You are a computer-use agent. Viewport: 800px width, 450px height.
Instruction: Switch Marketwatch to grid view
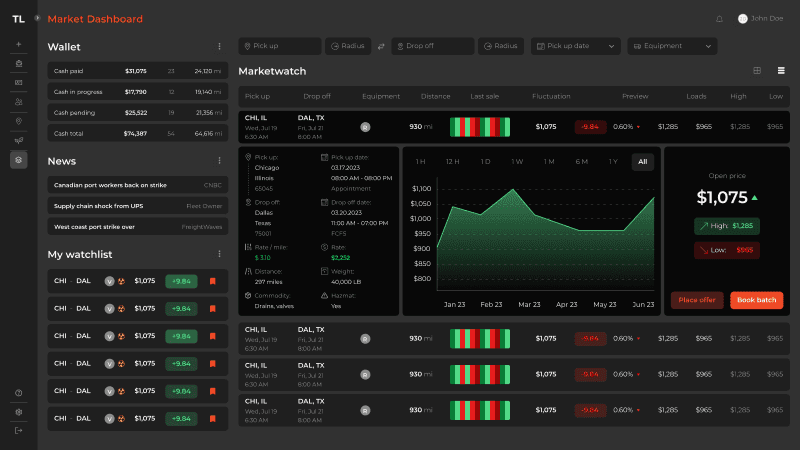click(x=757, y=71)
